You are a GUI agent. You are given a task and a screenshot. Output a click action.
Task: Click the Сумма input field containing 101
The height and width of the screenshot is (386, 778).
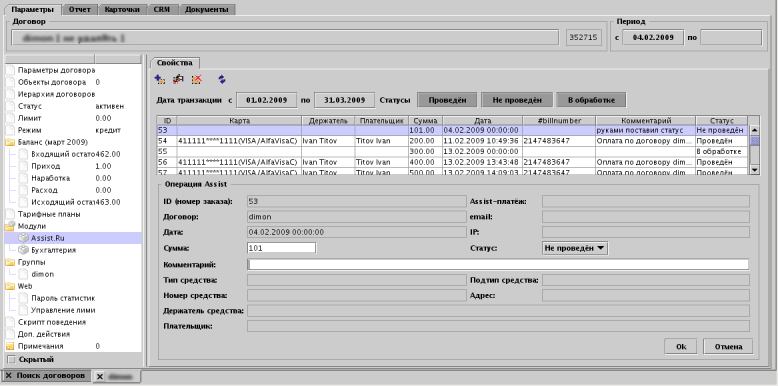281,248
